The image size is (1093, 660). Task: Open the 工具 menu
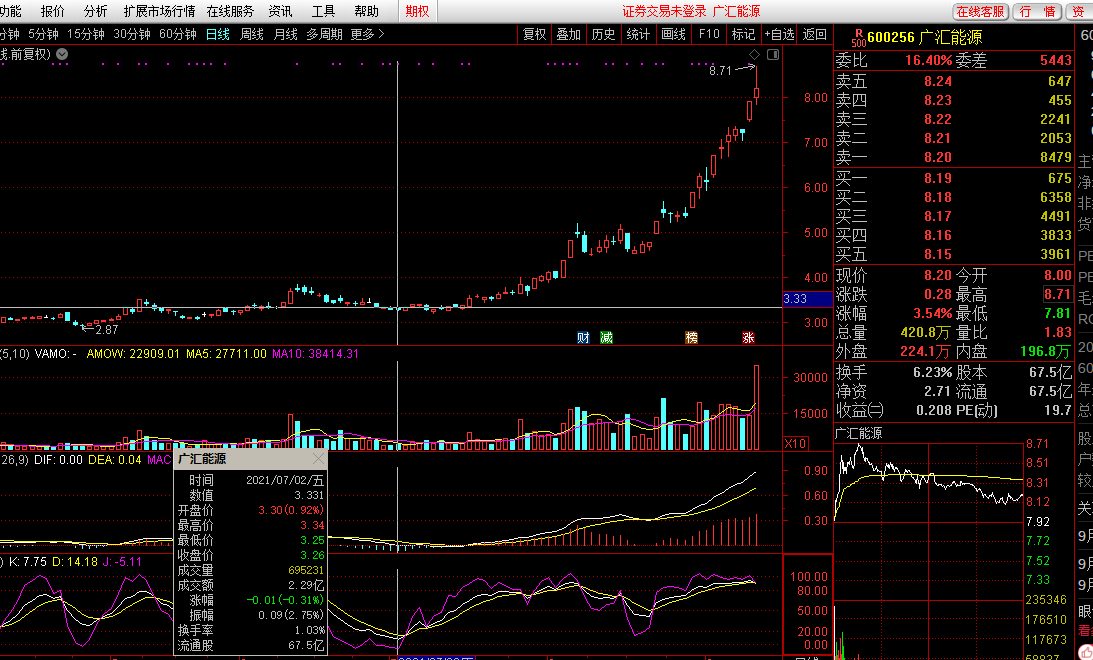[323, 11]
